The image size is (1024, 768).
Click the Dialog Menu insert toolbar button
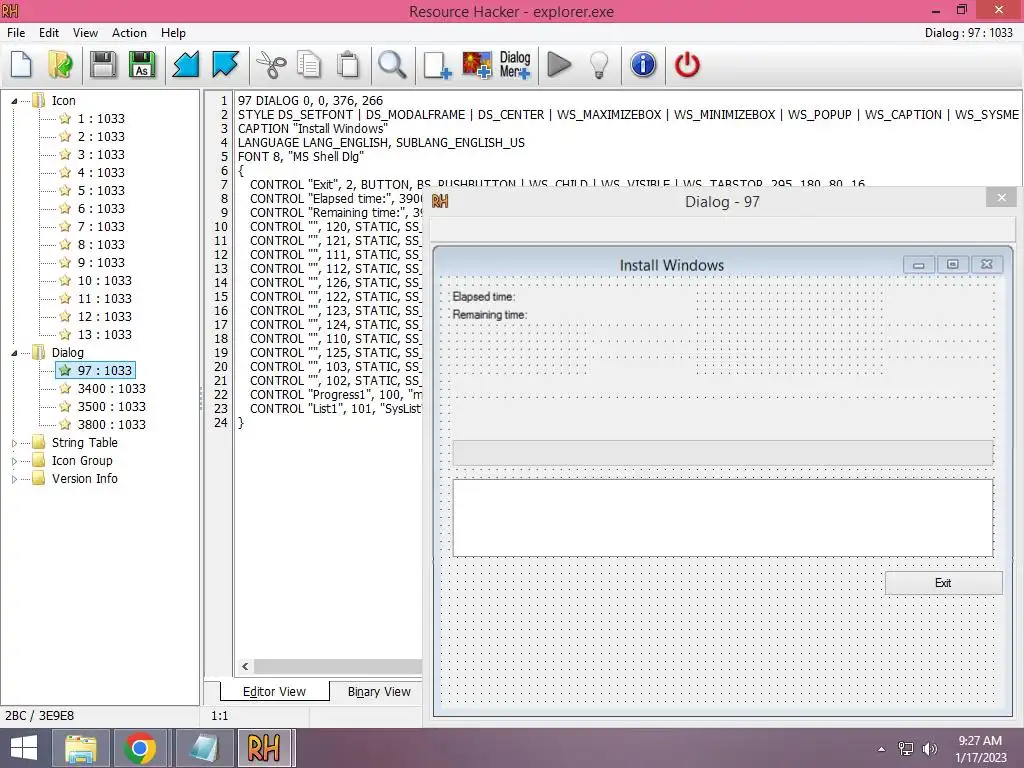tap(515, 65)
